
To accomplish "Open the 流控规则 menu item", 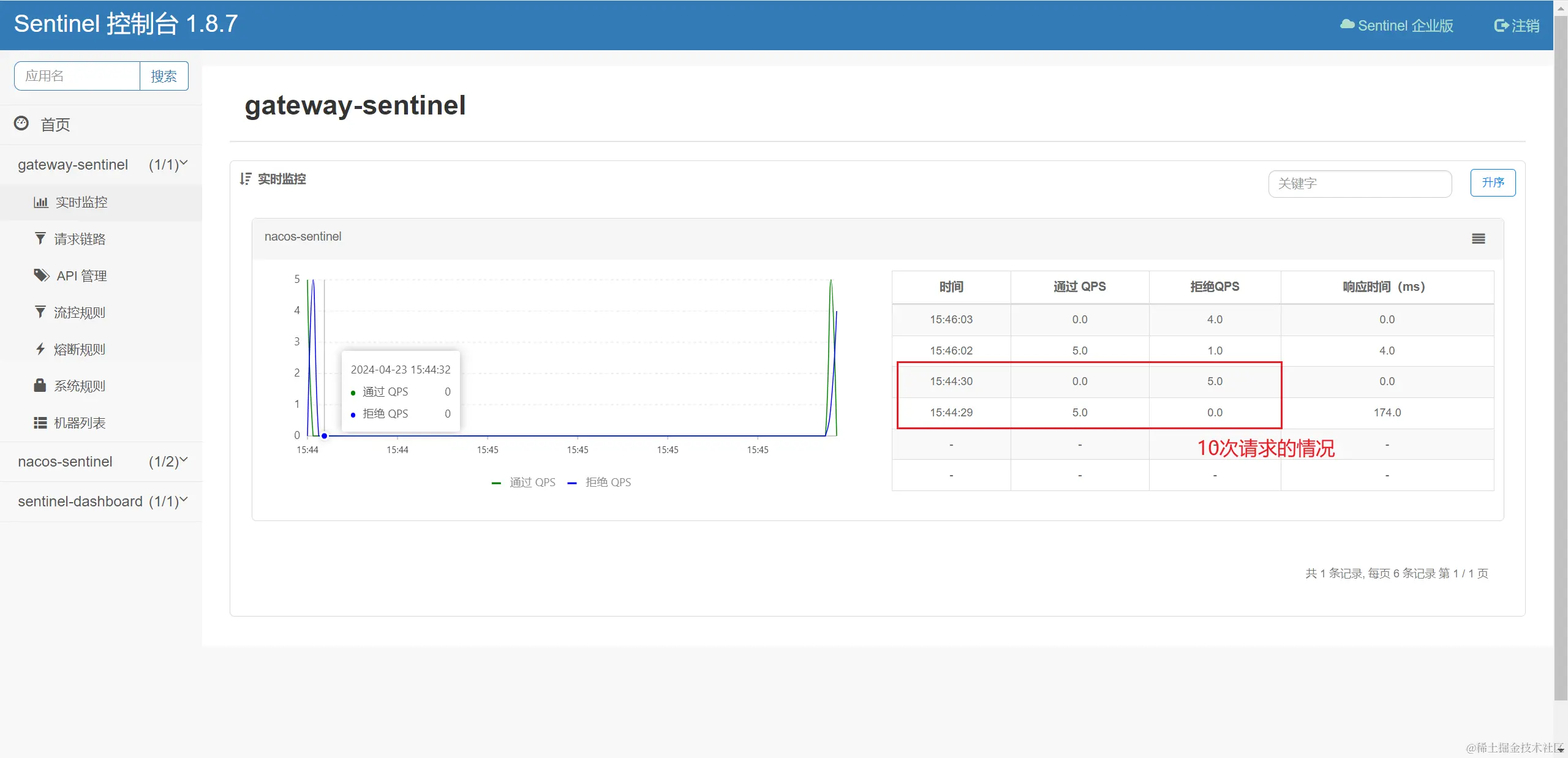I will pyautogui.click(x=80, y=313).
